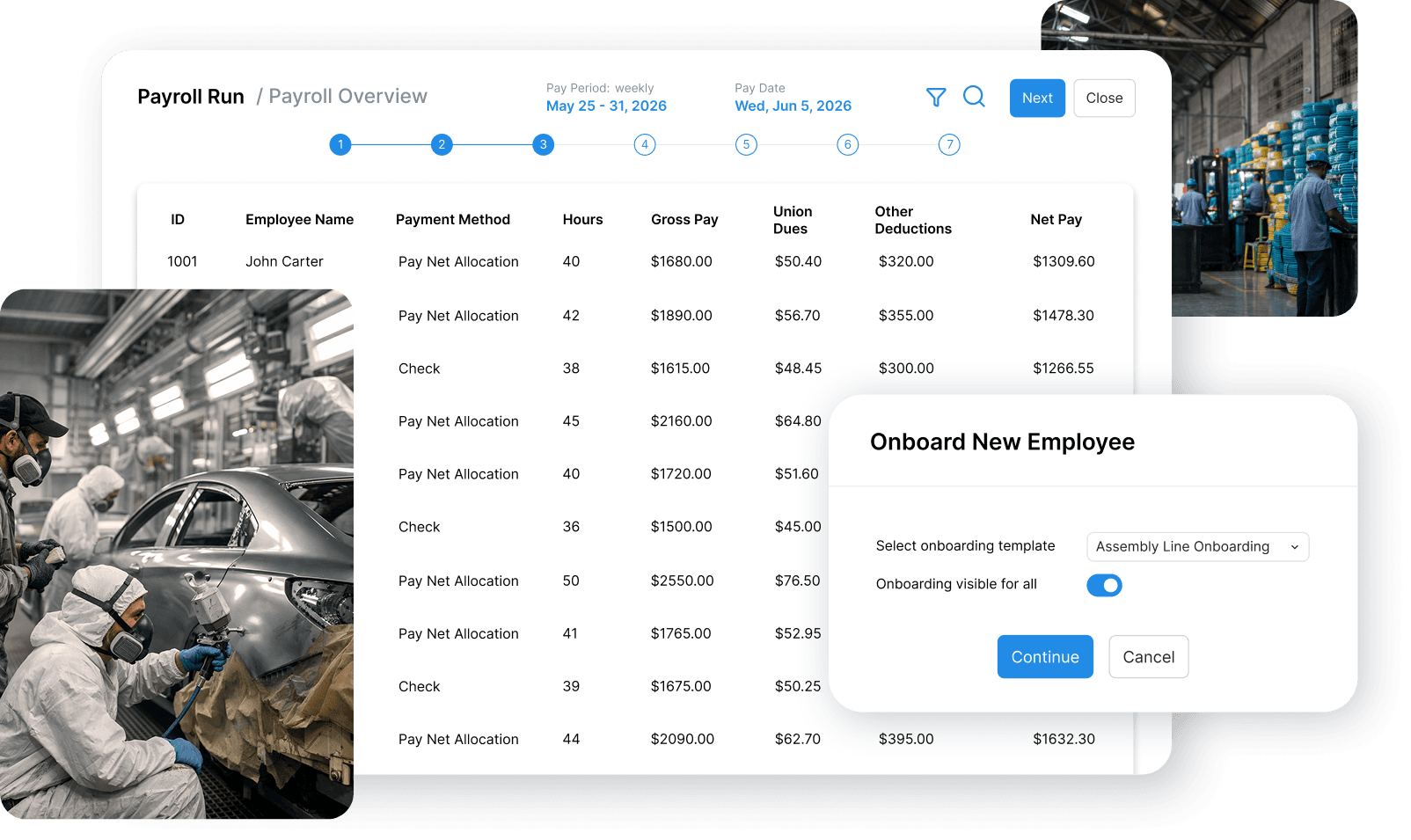Screen dimensions: 1411x840
Task: Click Continue in the Onboard New Employee dialog
Action: [x=1045, y=656]
